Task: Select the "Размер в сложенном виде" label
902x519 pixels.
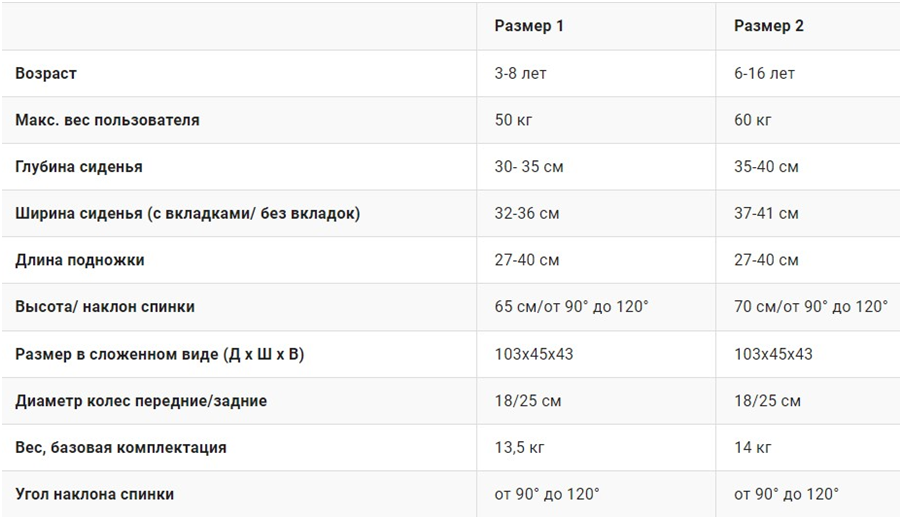Action: pos(159,354)
